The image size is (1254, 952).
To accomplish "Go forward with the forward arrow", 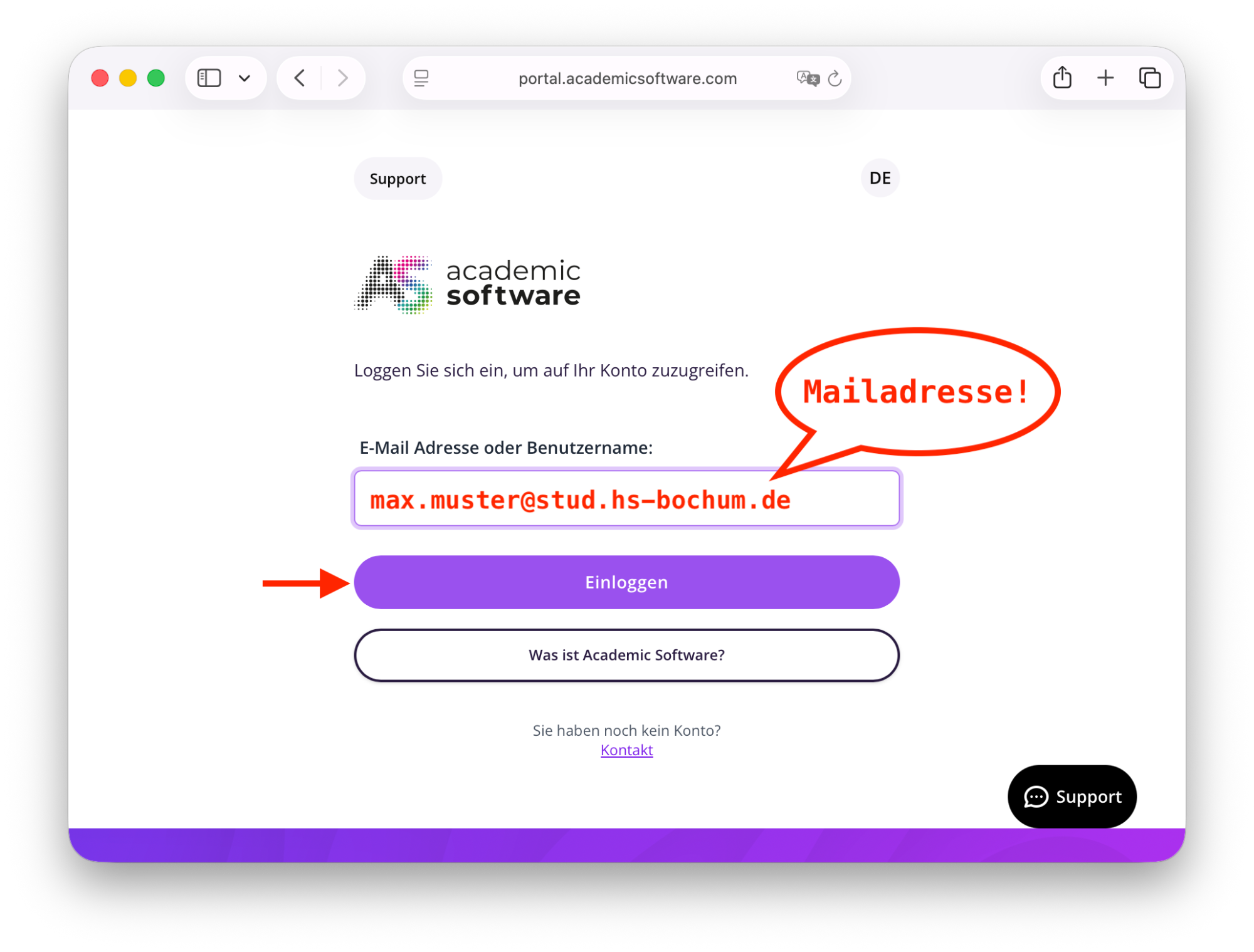I will click(x=342, y=78).
